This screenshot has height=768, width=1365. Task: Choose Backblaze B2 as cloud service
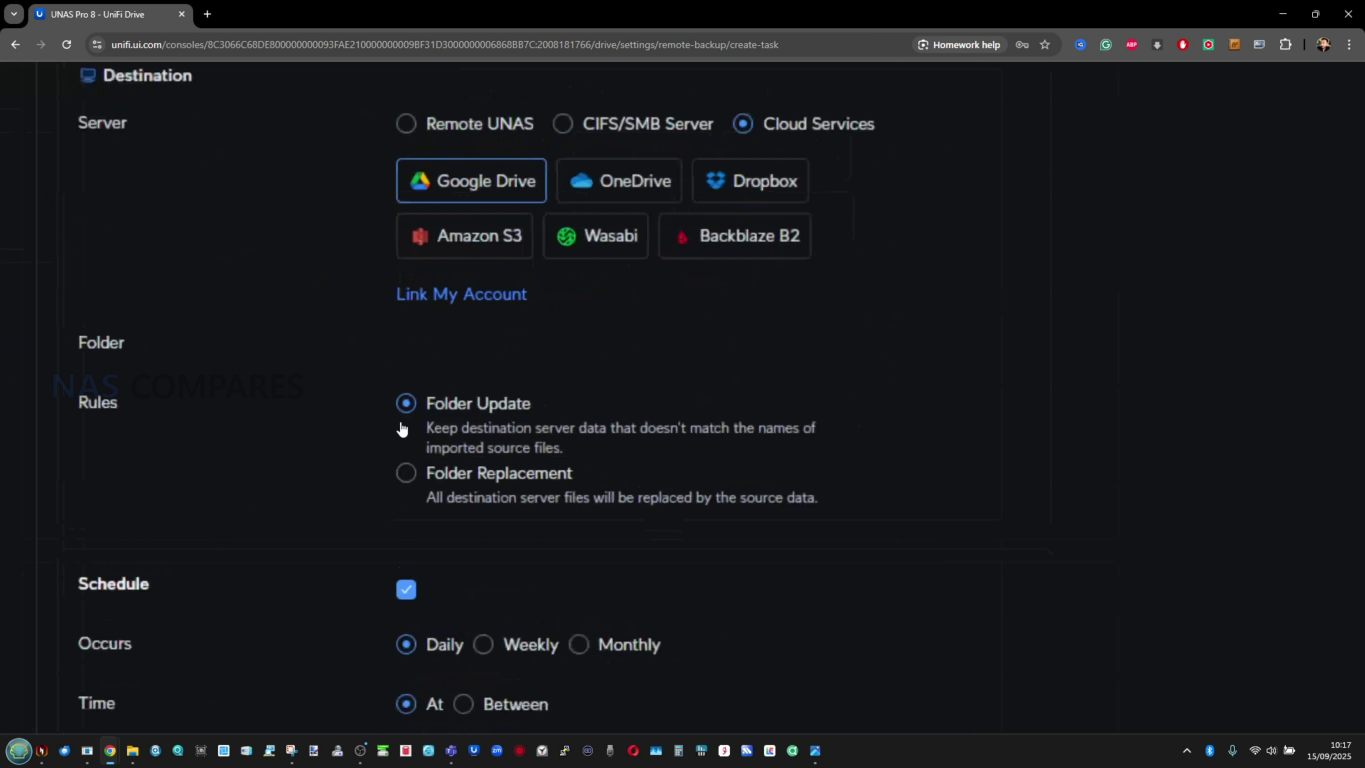coord(734,236)
